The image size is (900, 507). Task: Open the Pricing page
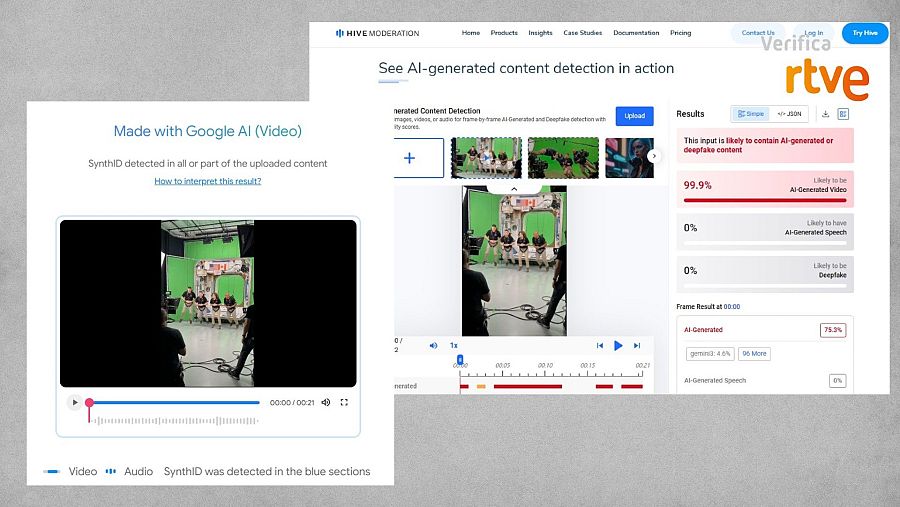point(680,33)
